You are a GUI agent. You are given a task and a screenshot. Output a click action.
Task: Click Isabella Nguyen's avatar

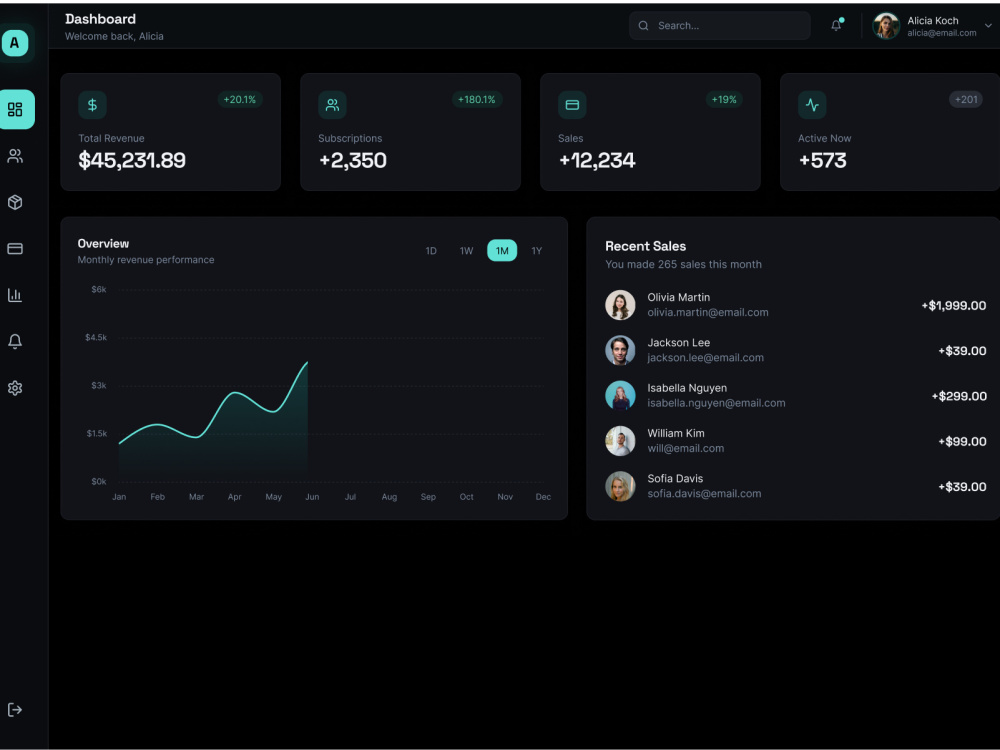pyautogui.click(x=620, y=395)
